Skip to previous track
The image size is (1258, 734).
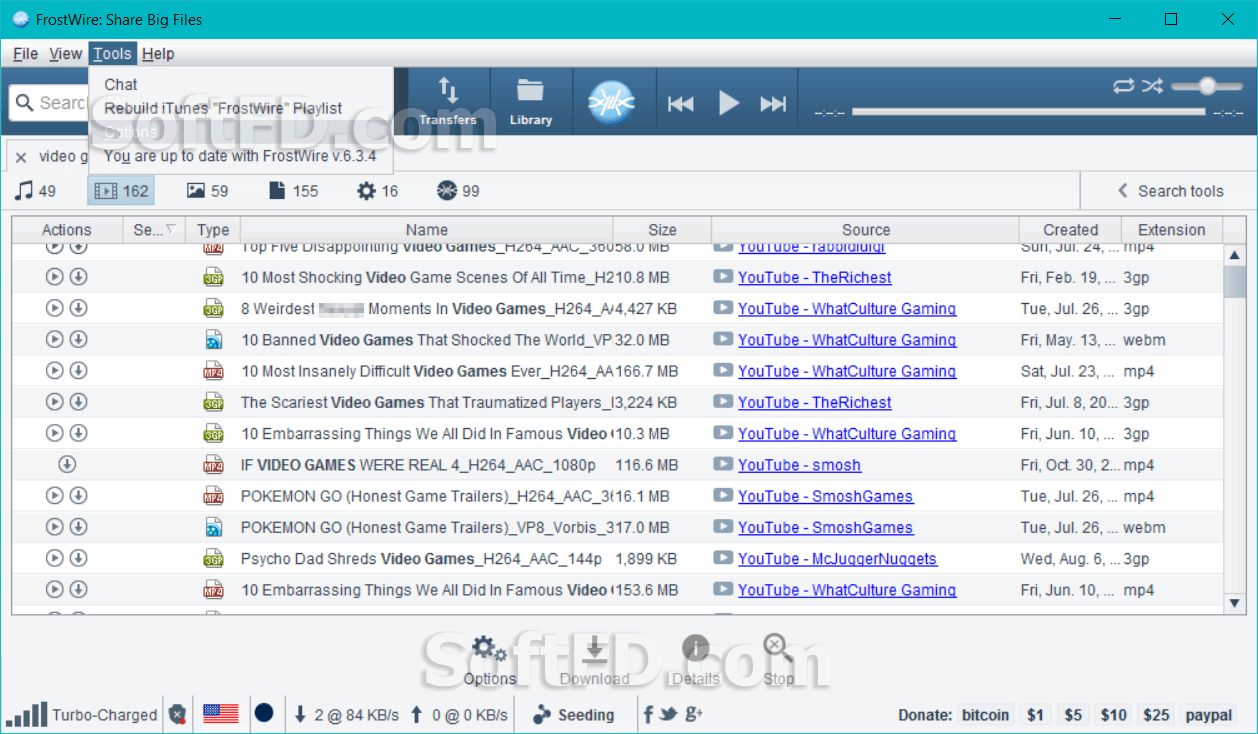681,103
